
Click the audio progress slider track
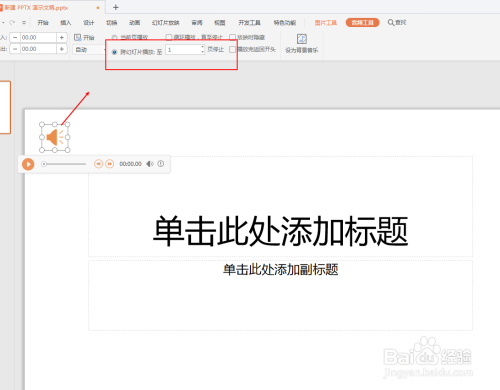click(63, 164)
